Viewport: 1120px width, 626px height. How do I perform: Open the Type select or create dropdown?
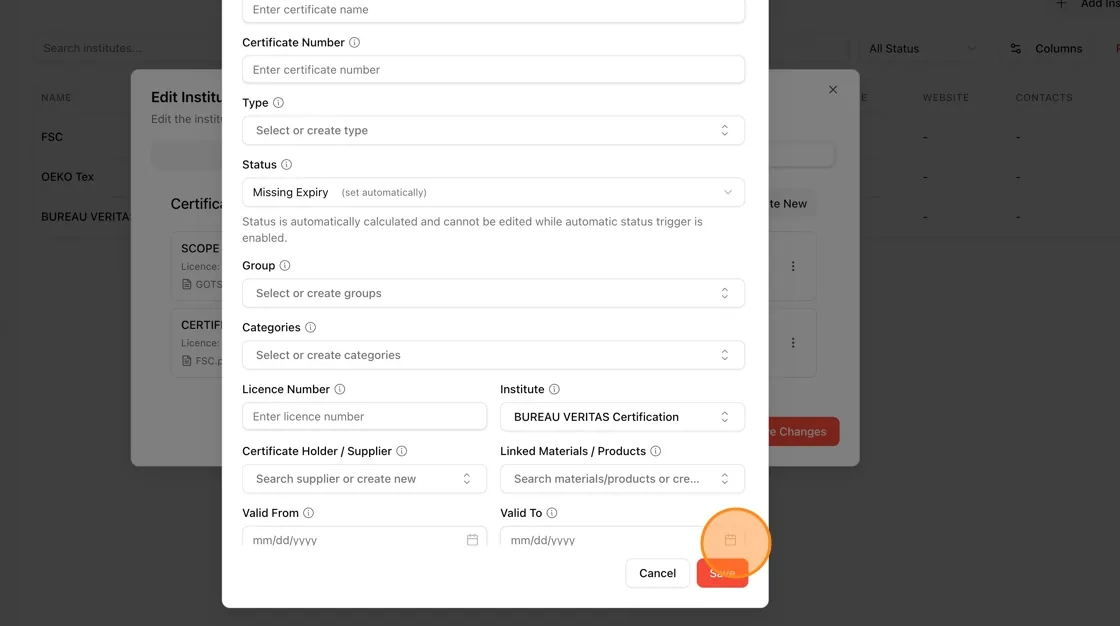[494, 130]
